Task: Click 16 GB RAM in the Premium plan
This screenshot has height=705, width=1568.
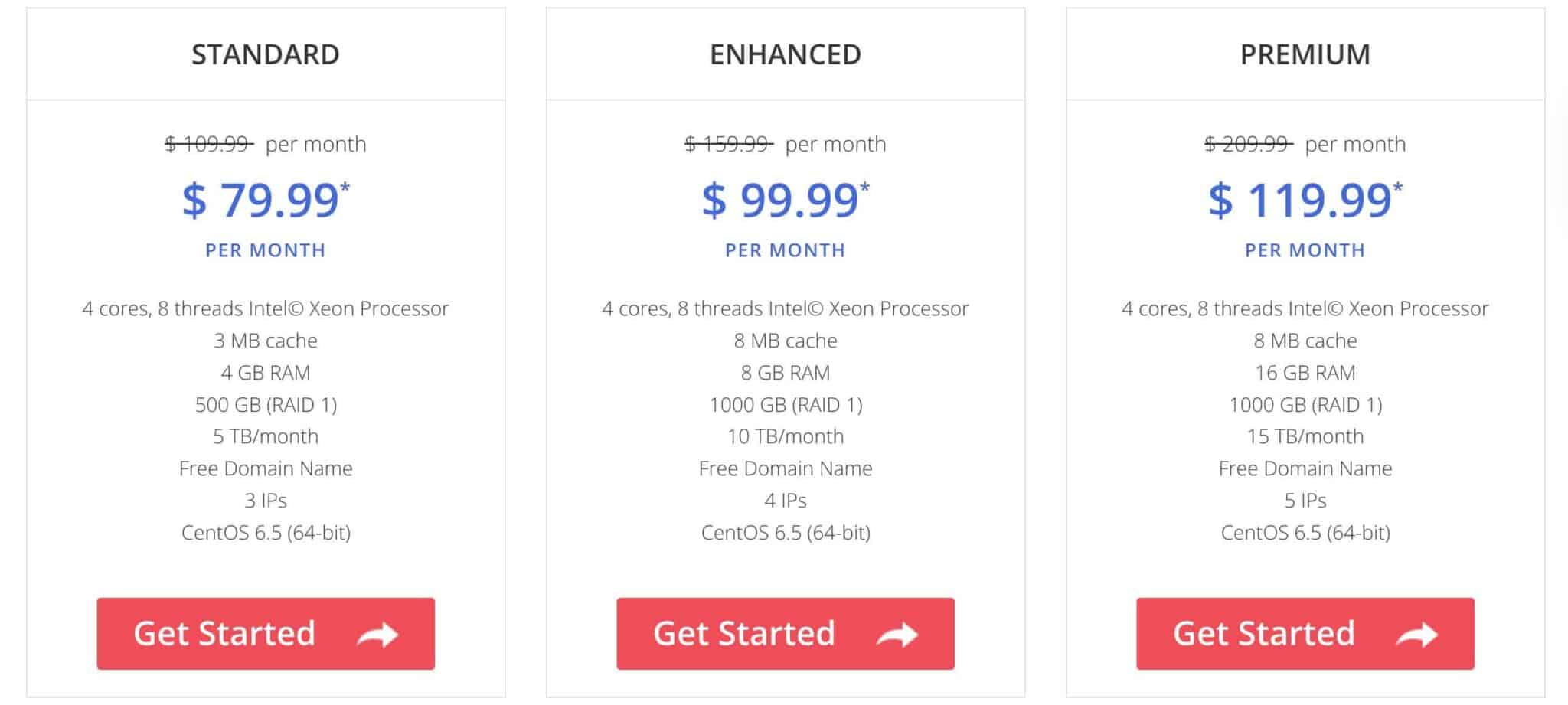Action: (1305, 373)
